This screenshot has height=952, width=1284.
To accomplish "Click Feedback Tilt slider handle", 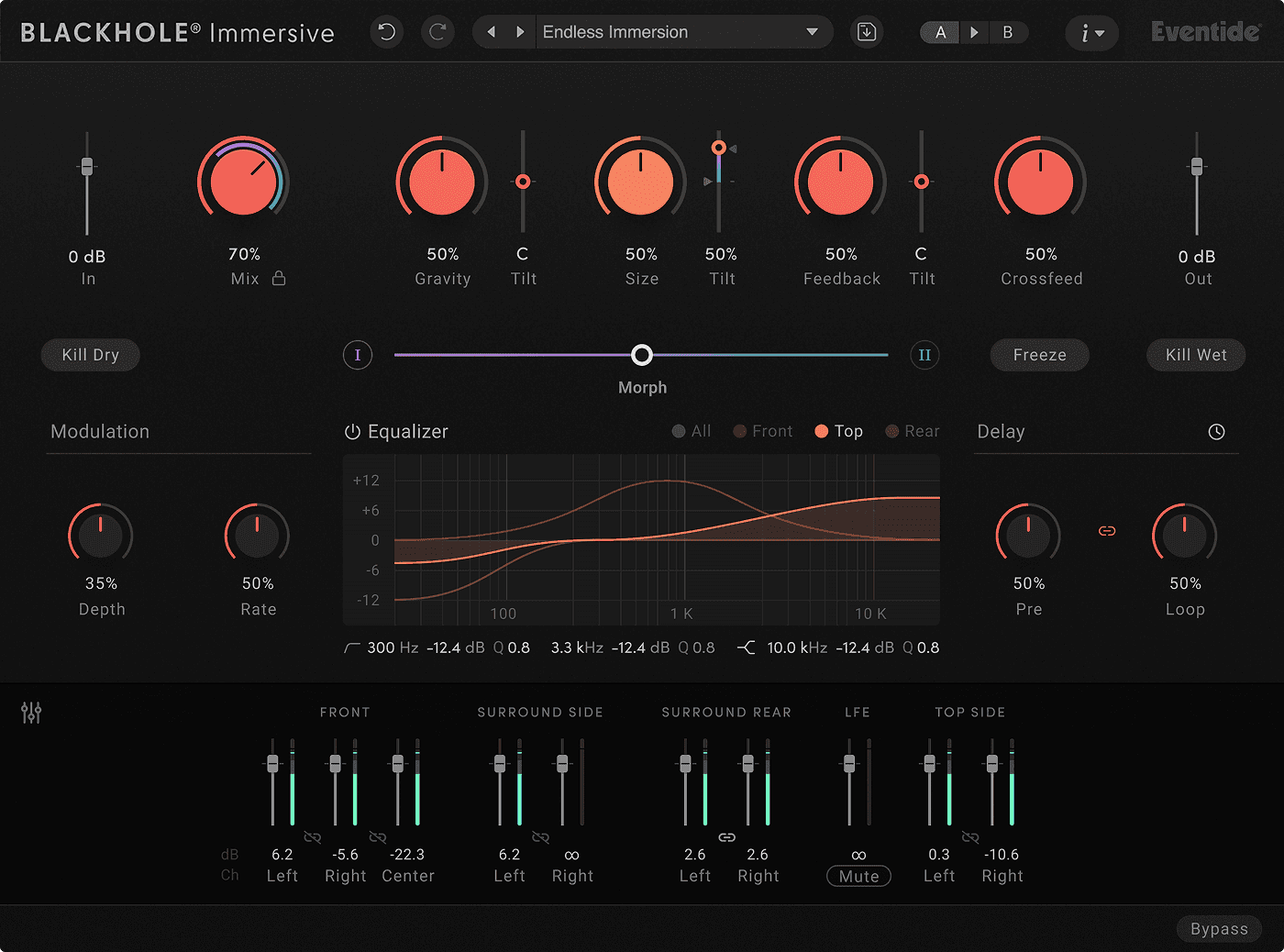I will tap(922, 182).
